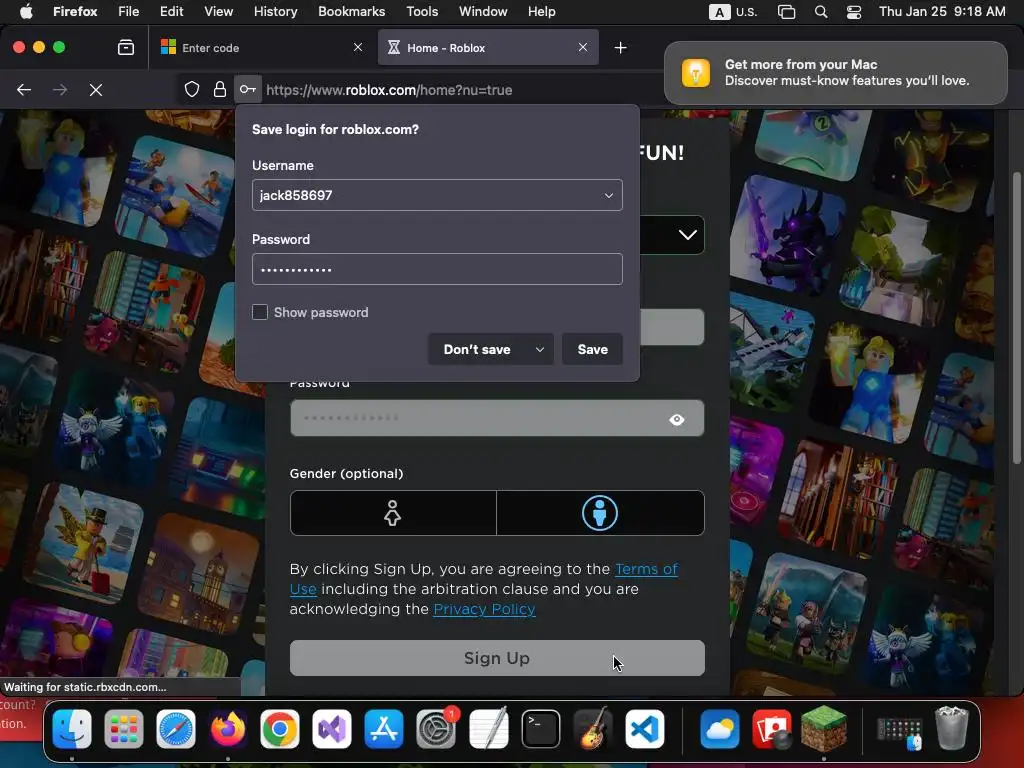Close the Home - Roblox tab
This screenshot has width=1024, height=768.
(583, 47)
